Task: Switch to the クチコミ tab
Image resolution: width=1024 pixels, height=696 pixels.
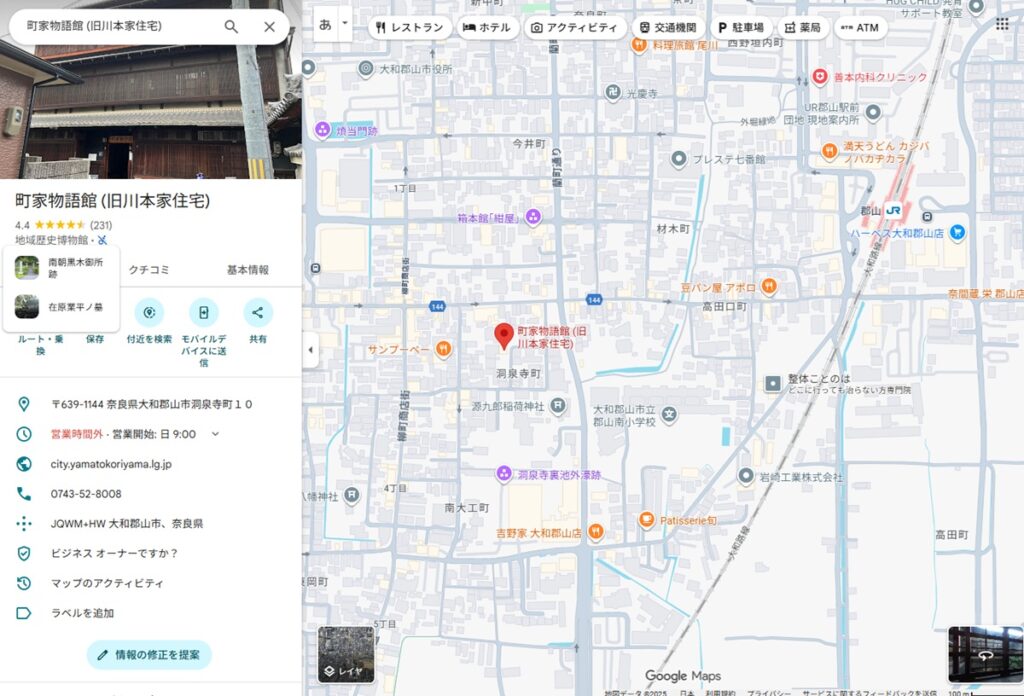Action: pyautogui.click(x=149, y=270)
